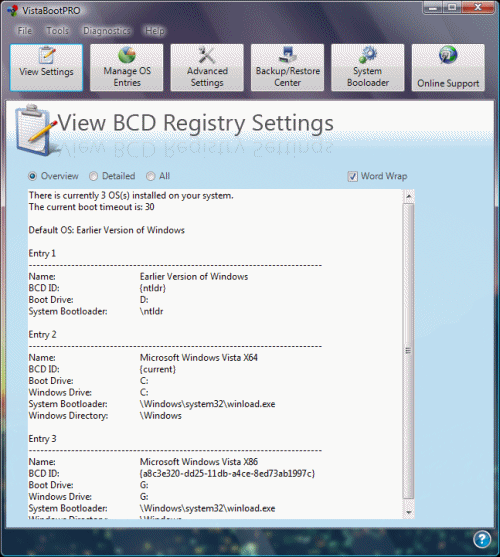Click the scrollbar up arrow
The width and height of the screenshot is (500, 557).
[408, 196]
